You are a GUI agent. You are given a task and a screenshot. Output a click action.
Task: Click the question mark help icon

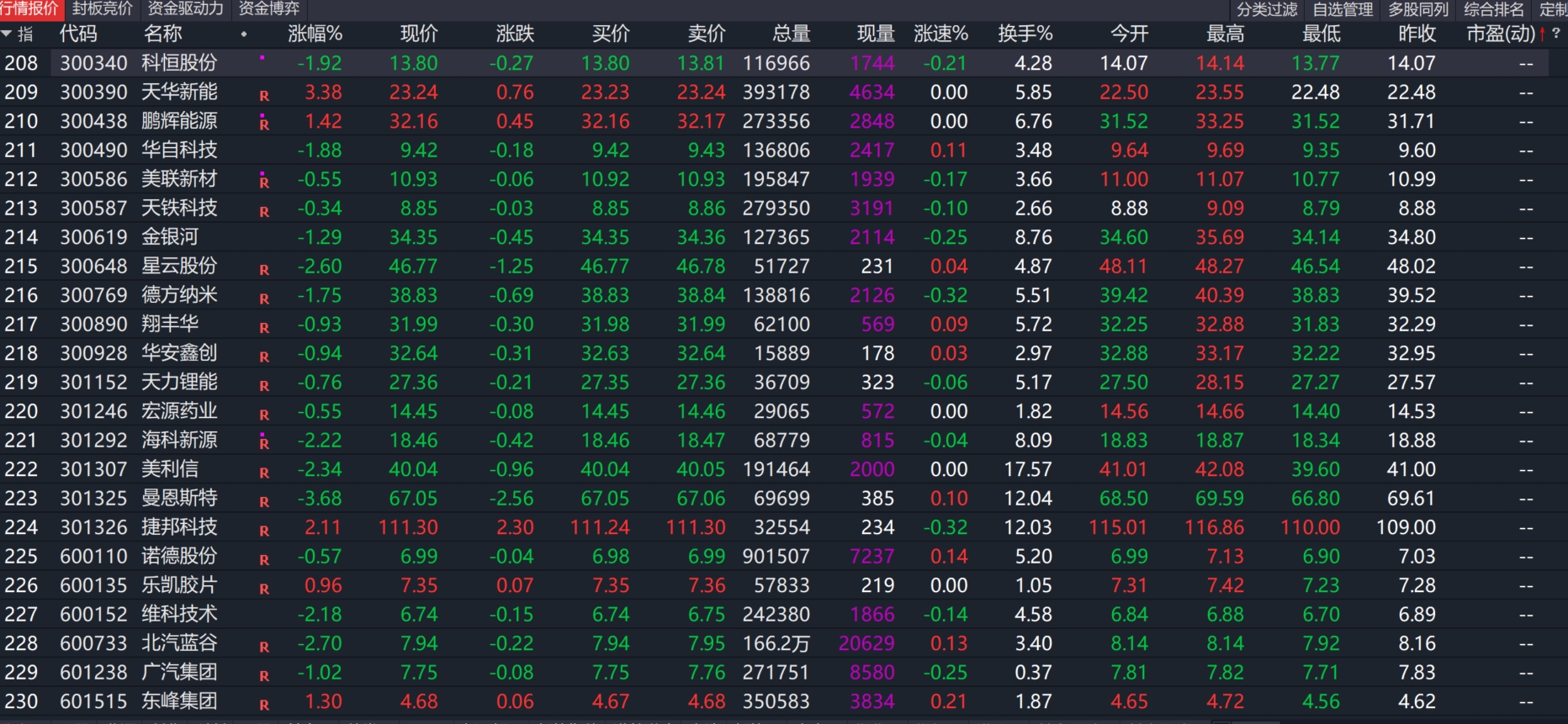1556,34
